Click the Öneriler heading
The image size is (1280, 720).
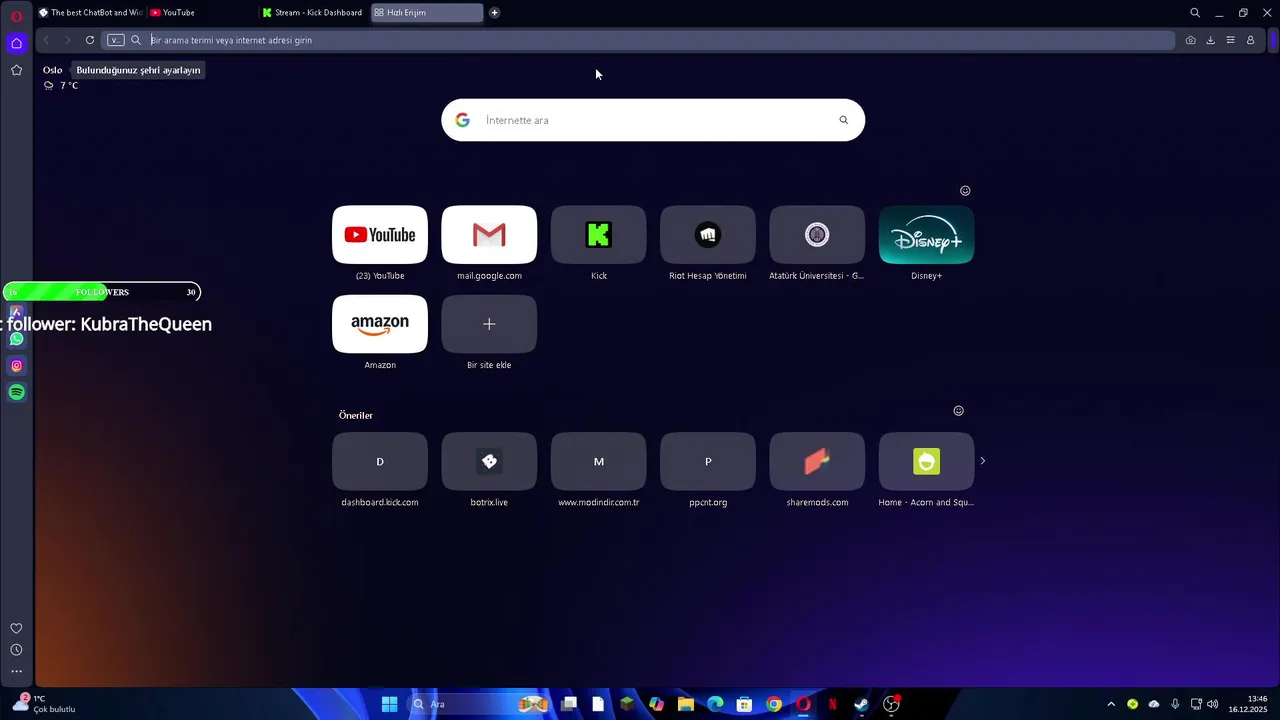pos(356,415)
